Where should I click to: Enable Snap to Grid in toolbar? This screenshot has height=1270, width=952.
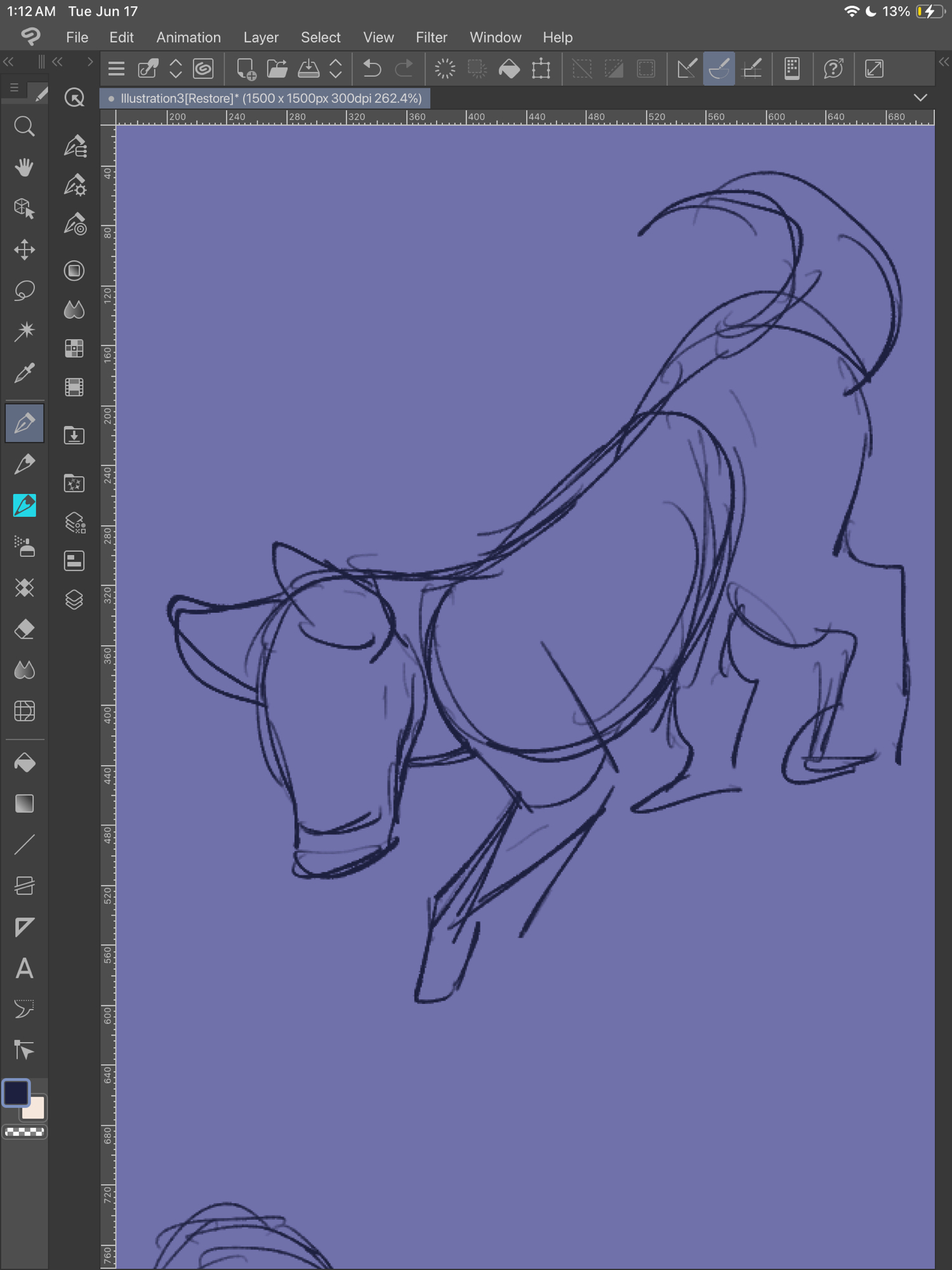click(752, 69)
